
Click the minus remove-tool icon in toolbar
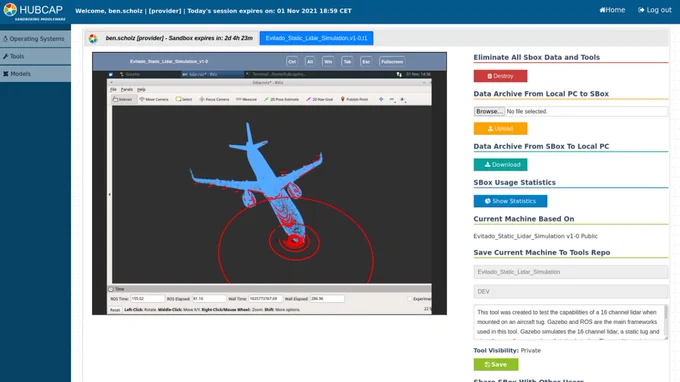tap(392, 99)
